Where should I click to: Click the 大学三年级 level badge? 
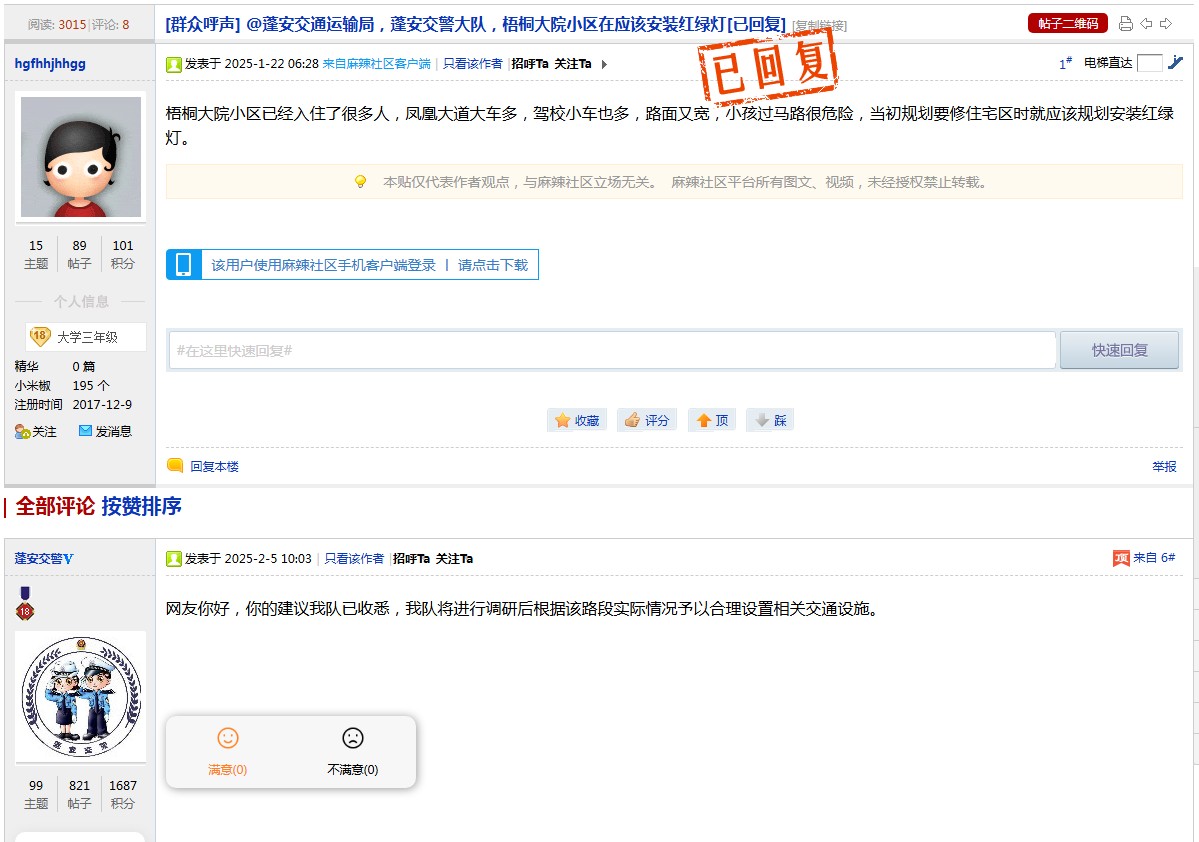click(86, 336)
